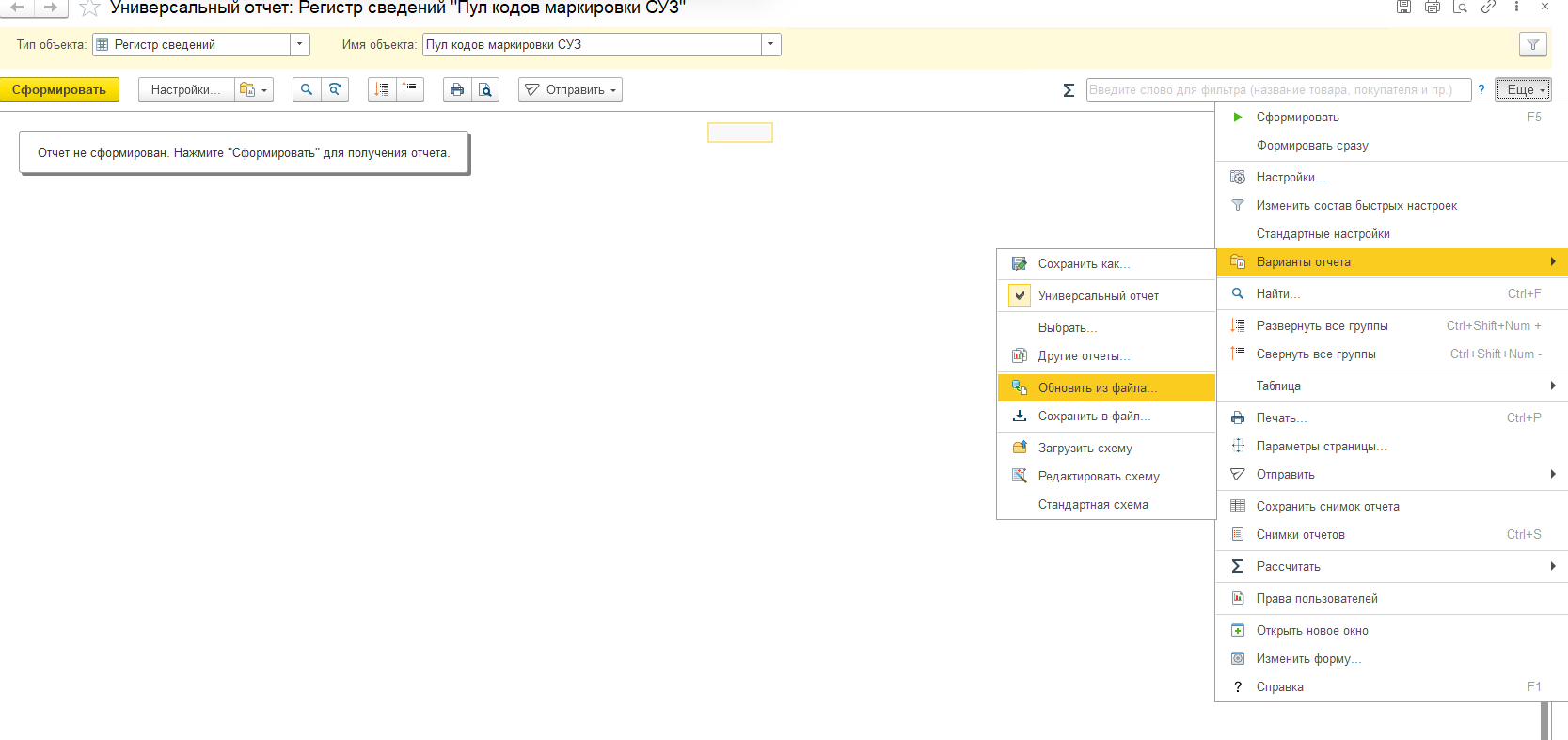Click the Настройки... toolbar button
Image resolution: width=1568 pixels, height=740 pixels.
186,89
